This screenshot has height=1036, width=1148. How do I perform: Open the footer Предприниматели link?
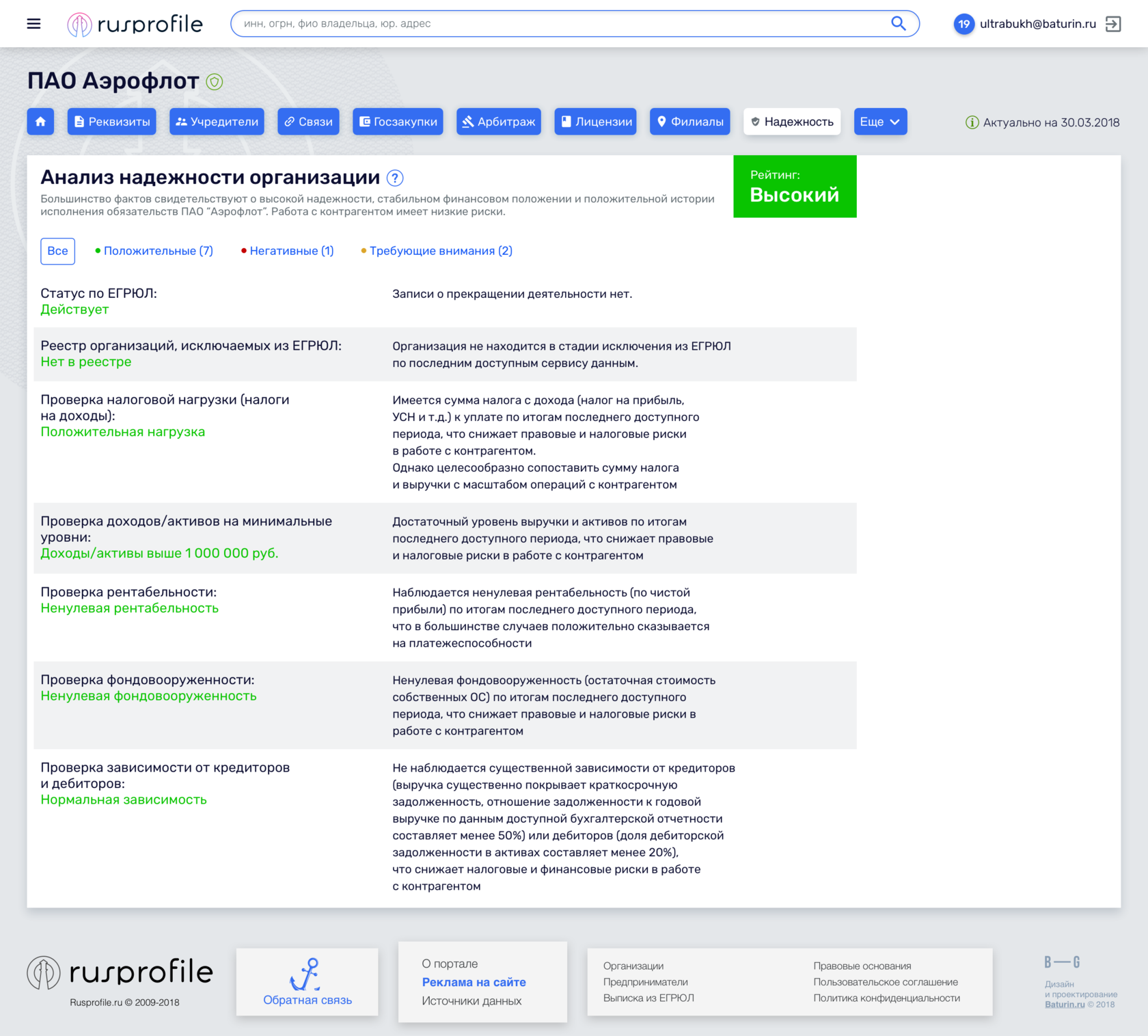[646, 982]
